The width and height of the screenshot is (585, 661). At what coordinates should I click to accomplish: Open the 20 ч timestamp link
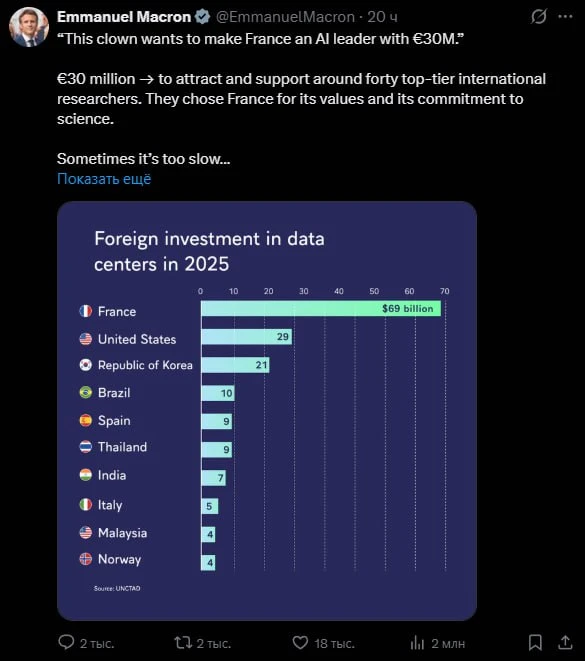point(382,17)
